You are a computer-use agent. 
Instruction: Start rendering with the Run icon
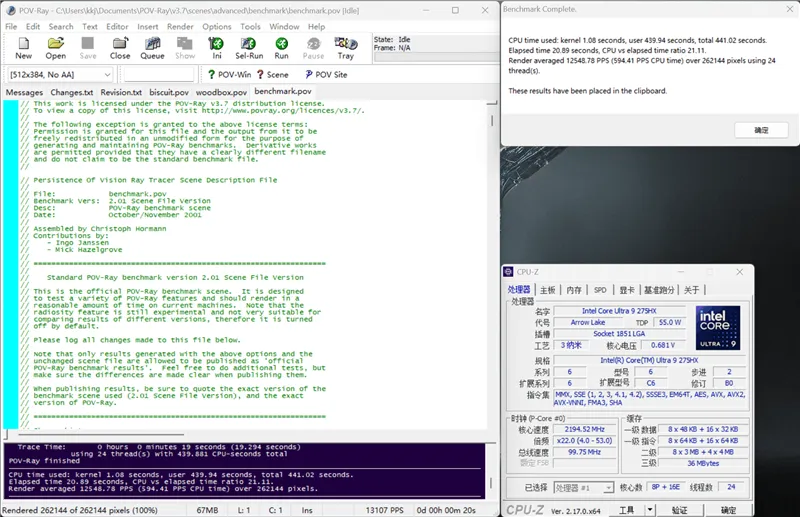282,48
